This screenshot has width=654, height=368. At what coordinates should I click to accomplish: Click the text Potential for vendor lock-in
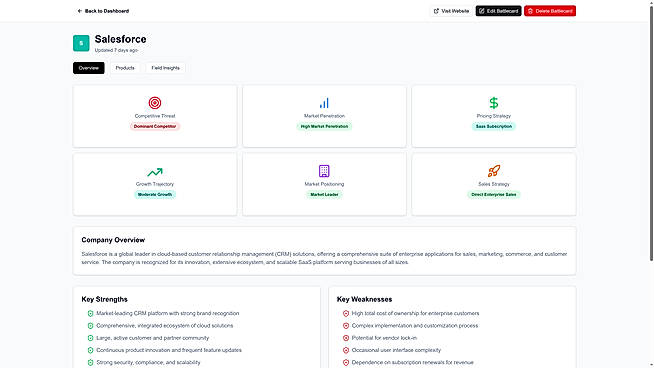(x=384, y=338)
